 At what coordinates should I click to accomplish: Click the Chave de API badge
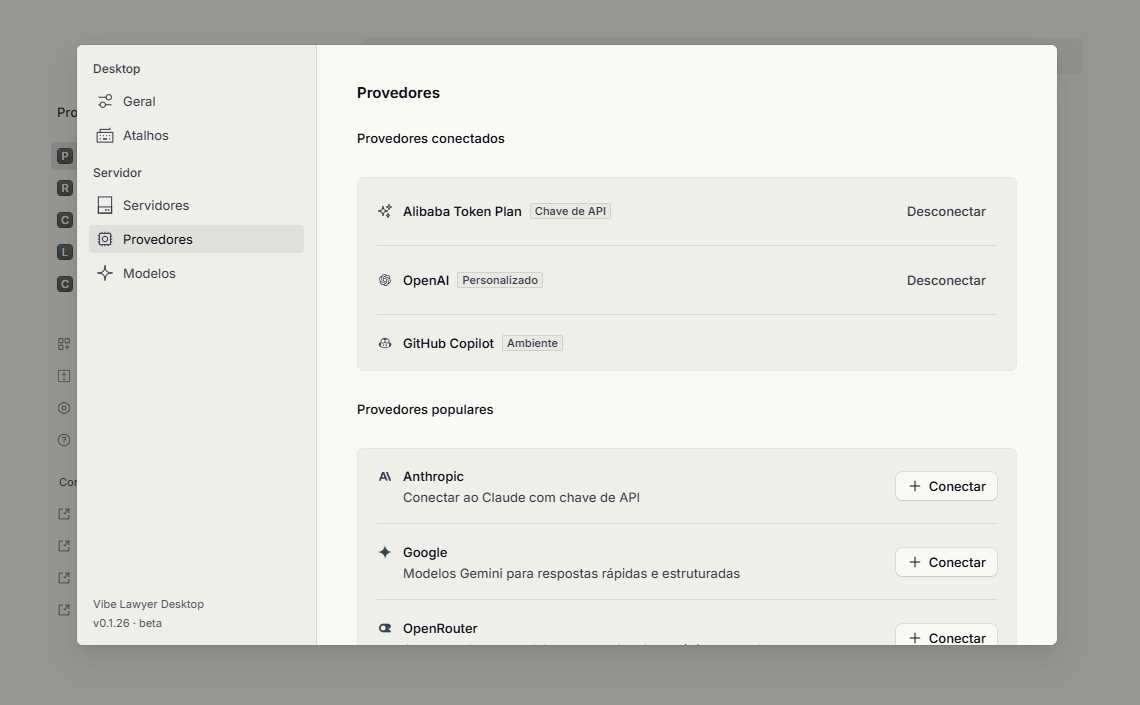point(570,212)
